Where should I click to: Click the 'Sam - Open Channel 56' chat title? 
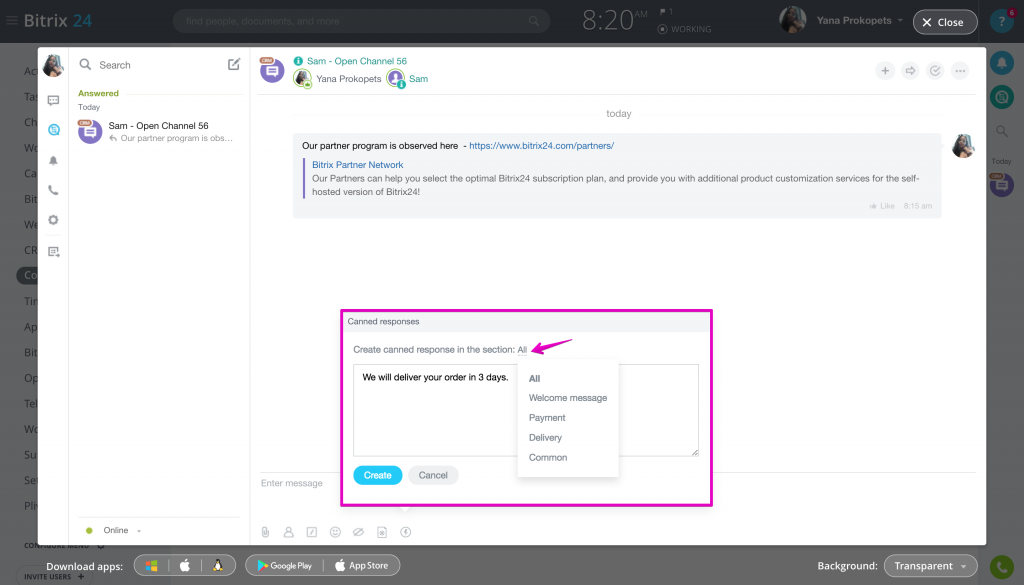(x=357, y=61)
